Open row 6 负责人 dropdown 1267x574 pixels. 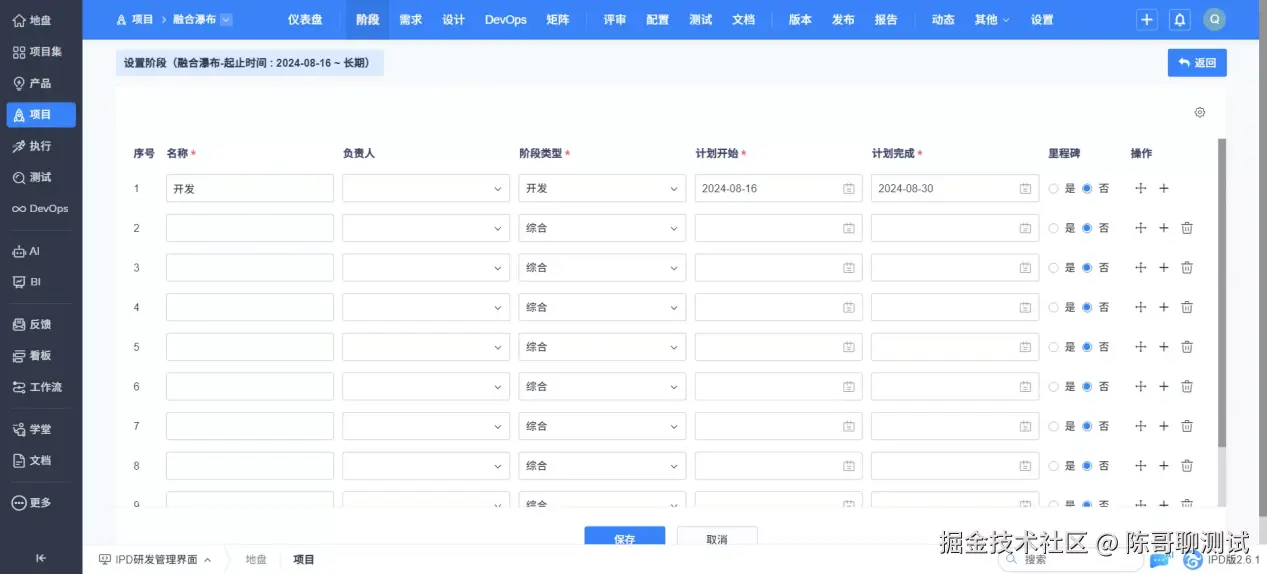pos(426,387)
